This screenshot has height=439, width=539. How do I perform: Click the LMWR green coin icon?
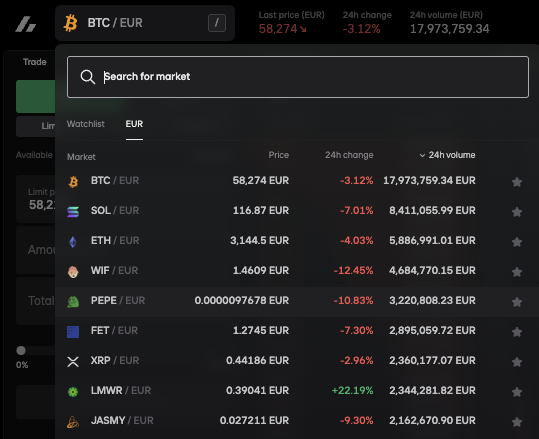click(x=73, y=392)
